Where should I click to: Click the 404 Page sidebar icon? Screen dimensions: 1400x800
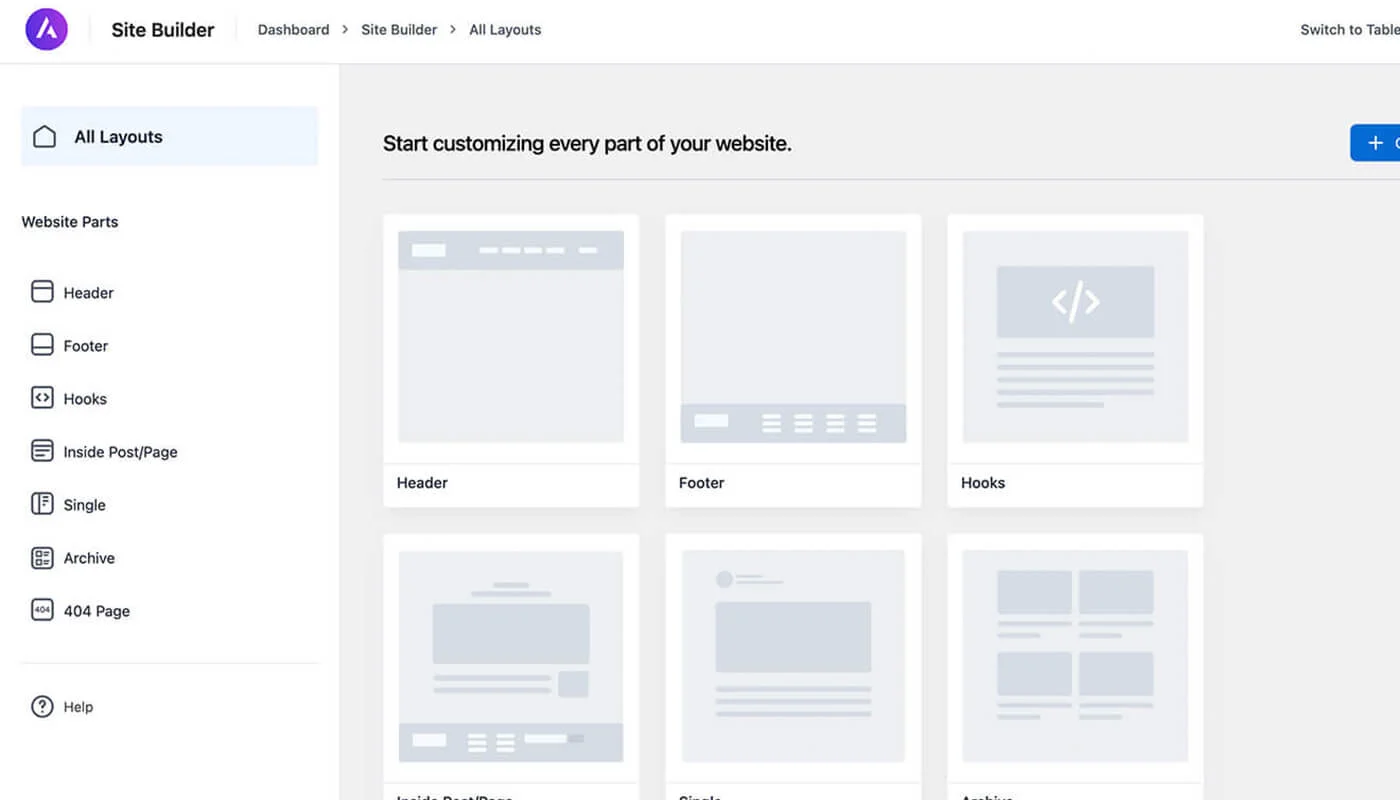click(x=42, y=610)
